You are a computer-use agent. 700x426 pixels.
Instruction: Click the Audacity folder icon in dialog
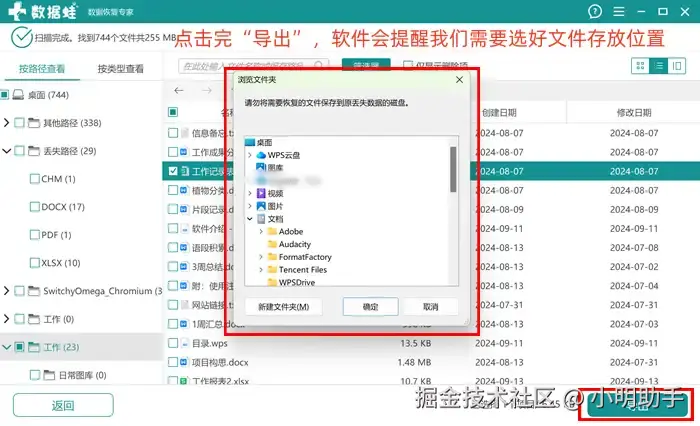272,244
